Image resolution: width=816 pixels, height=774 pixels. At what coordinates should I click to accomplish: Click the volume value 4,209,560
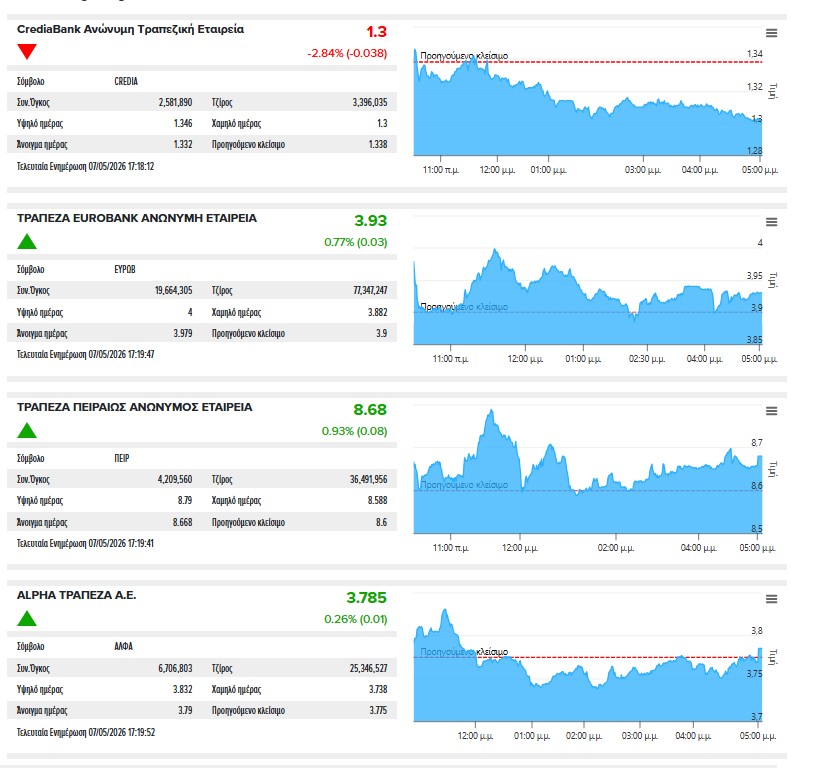[175, 479]
